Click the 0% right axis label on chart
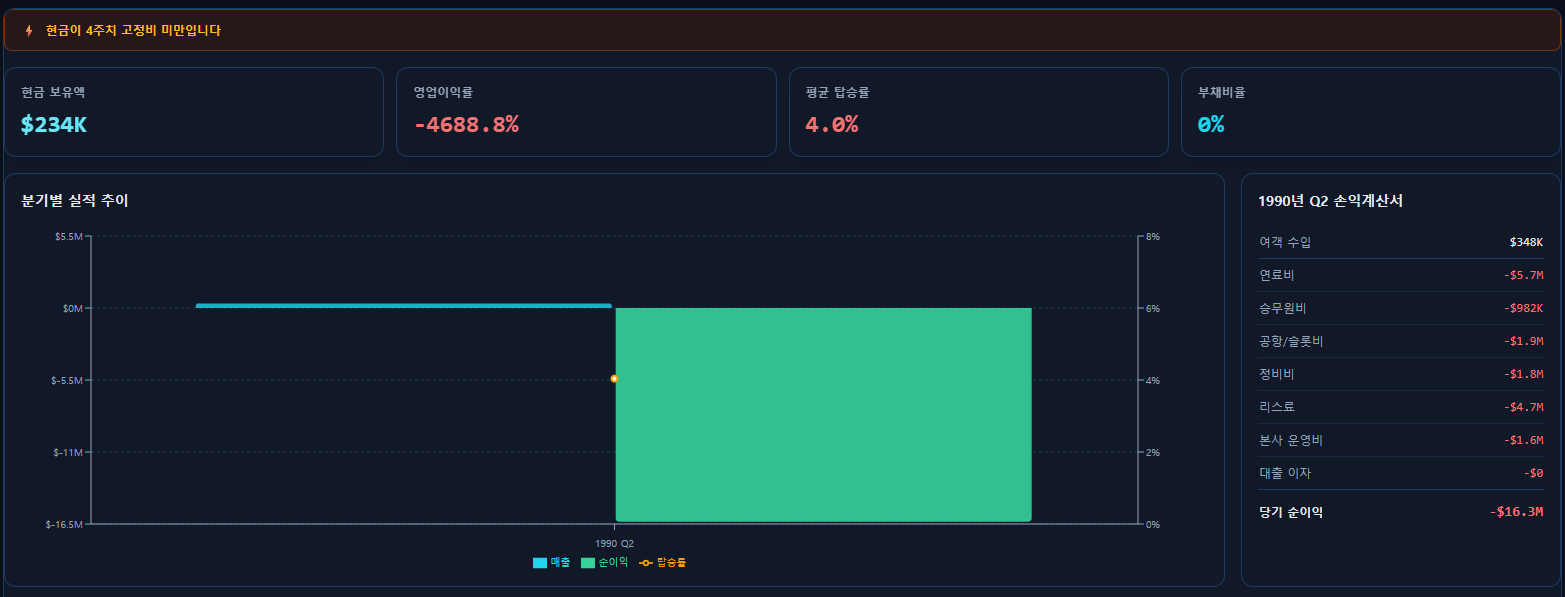 (x=1153, y=525)
